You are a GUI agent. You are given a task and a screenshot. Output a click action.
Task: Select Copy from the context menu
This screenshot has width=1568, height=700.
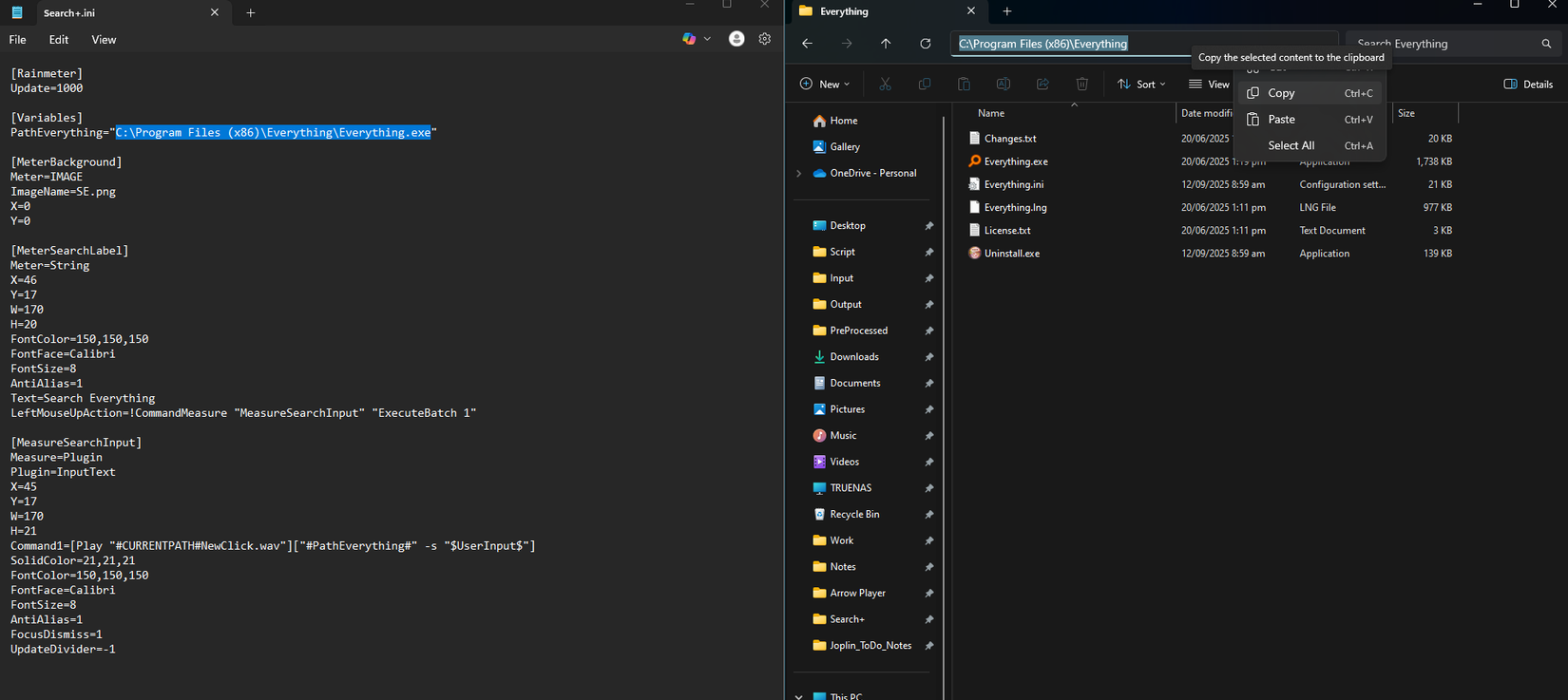[x=1281, y=93]
